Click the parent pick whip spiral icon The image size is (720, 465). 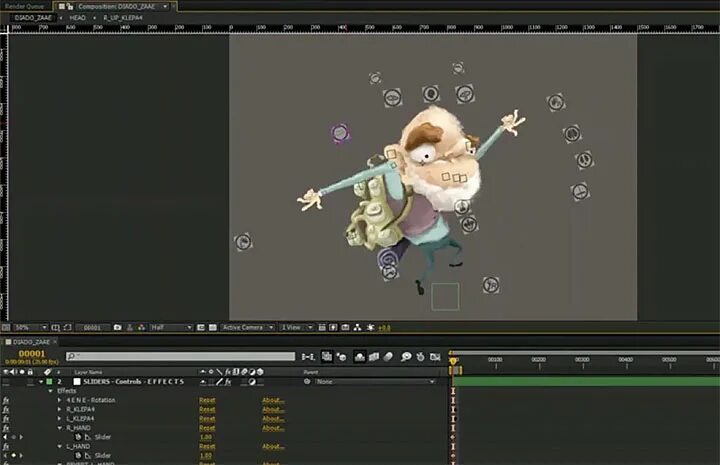coord(307,381)
